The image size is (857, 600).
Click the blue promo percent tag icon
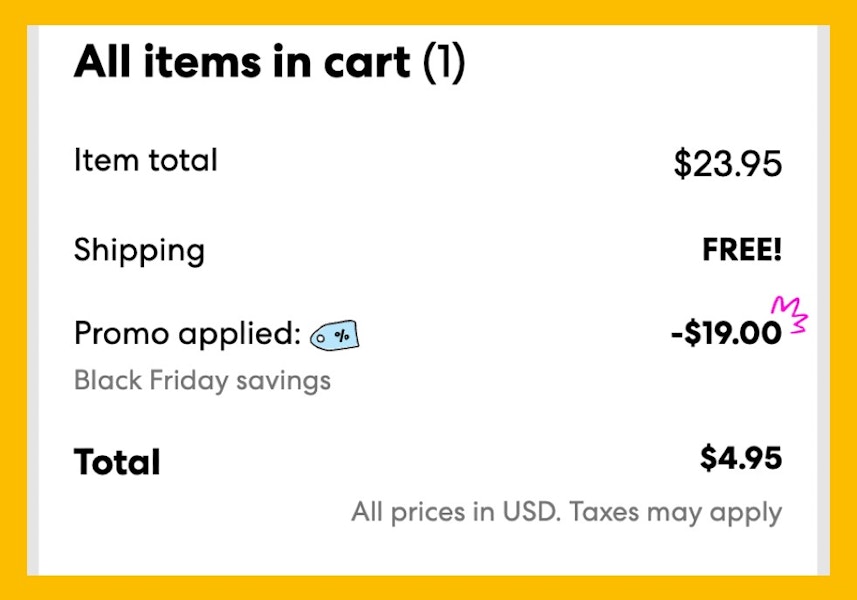(x=334, y=335)
